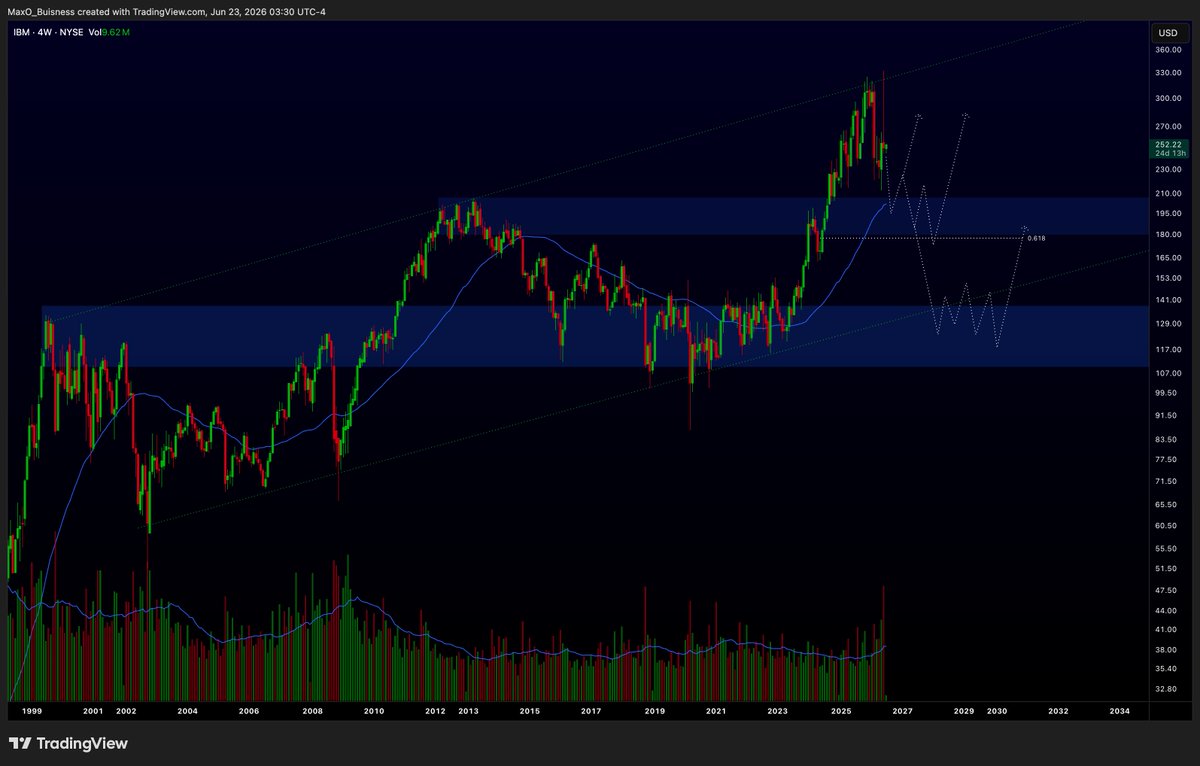Click the 117.00 price axis label
Image resolution: width=1200 pixels, height=766 pixels.
point(1168,349)
